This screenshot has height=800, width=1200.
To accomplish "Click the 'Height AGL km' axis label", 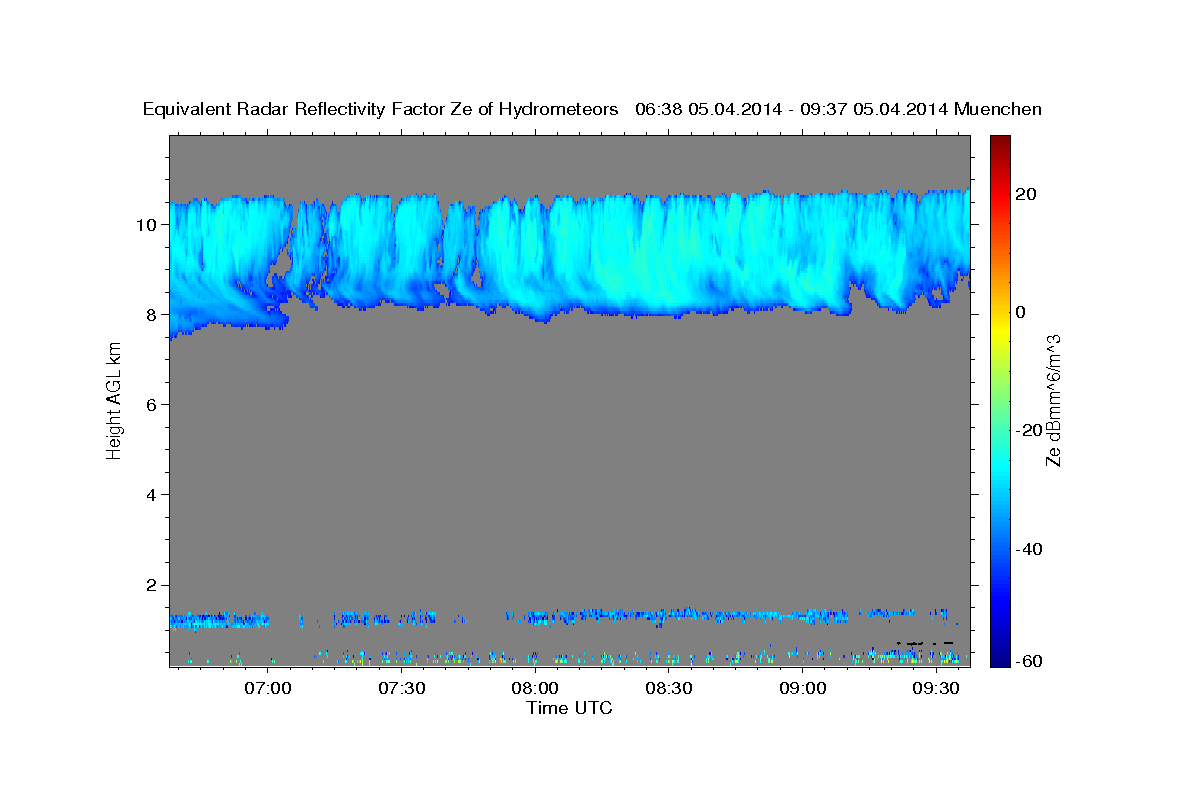I will pyautogui.click(x=114, y=401).
